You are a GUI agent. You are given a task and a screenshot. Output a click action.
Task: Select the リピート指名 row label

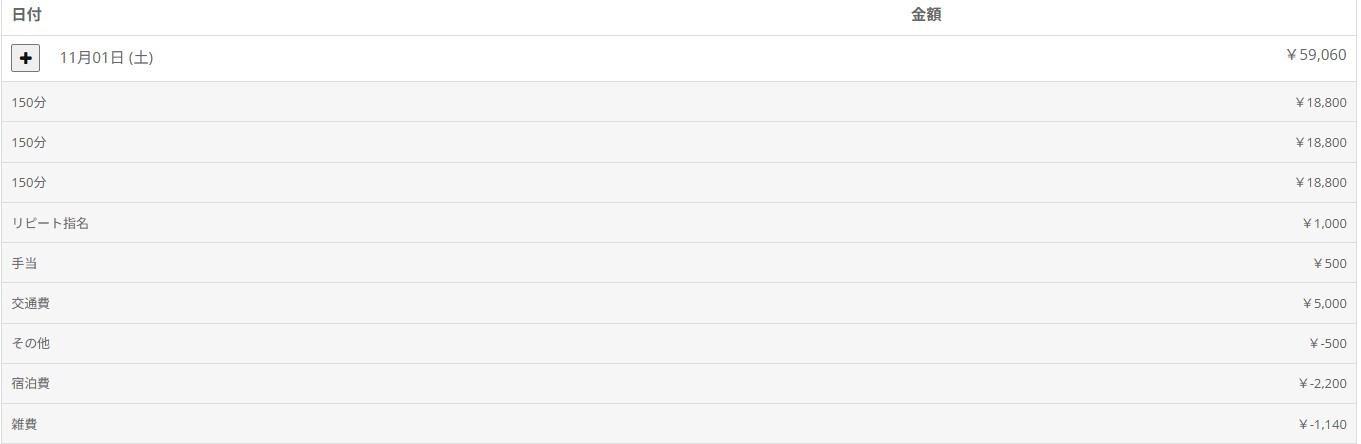click(50, 223)
